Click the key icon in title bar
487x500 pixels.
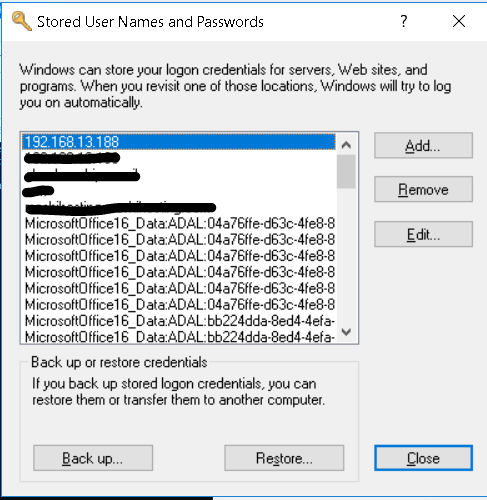(x=21, y=21)
